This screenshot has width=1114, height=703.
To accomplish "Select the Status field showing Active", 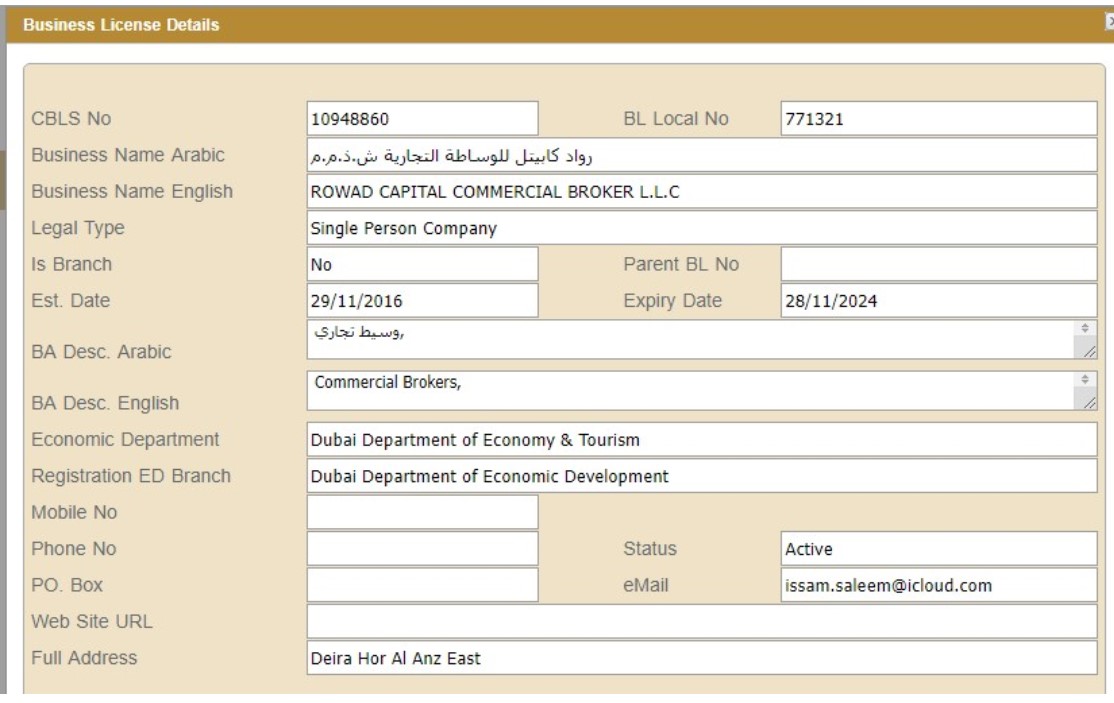I will tap(937, 548).
